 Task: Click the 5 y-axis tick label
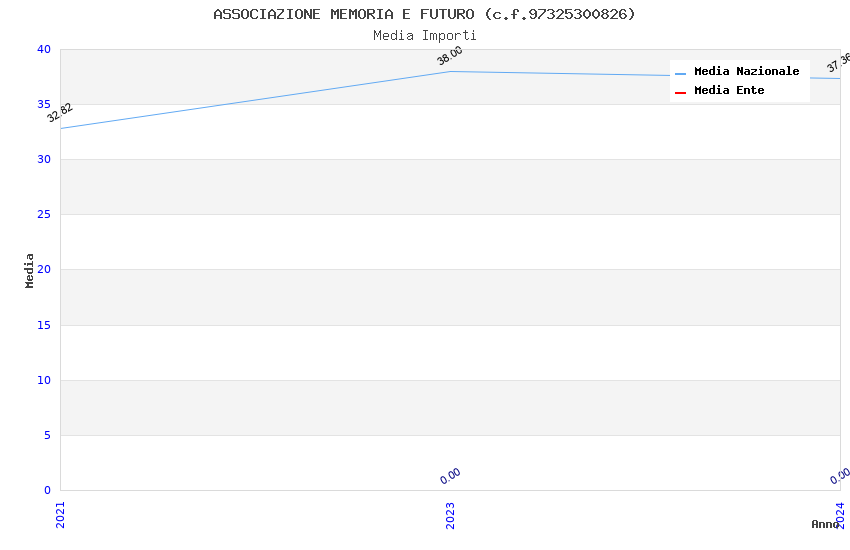click(x=46, y=435)
